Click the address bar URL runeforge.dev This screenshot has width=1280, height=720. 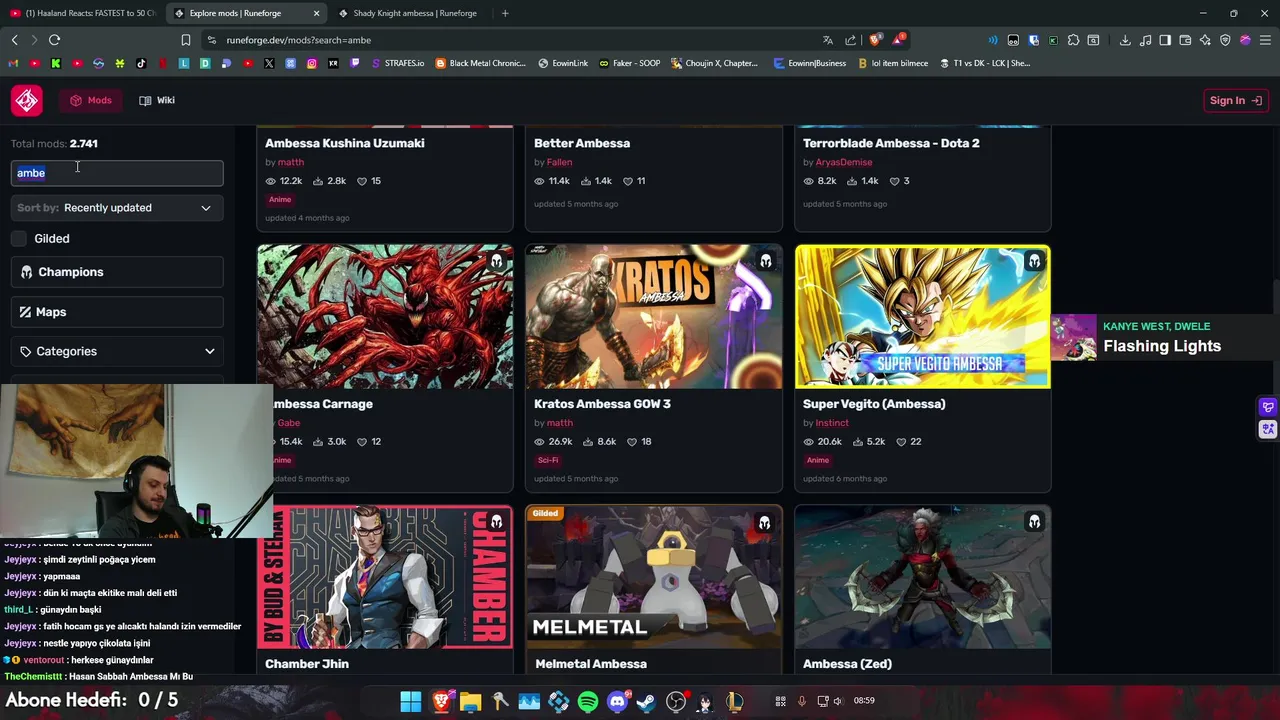coord(298,40)
